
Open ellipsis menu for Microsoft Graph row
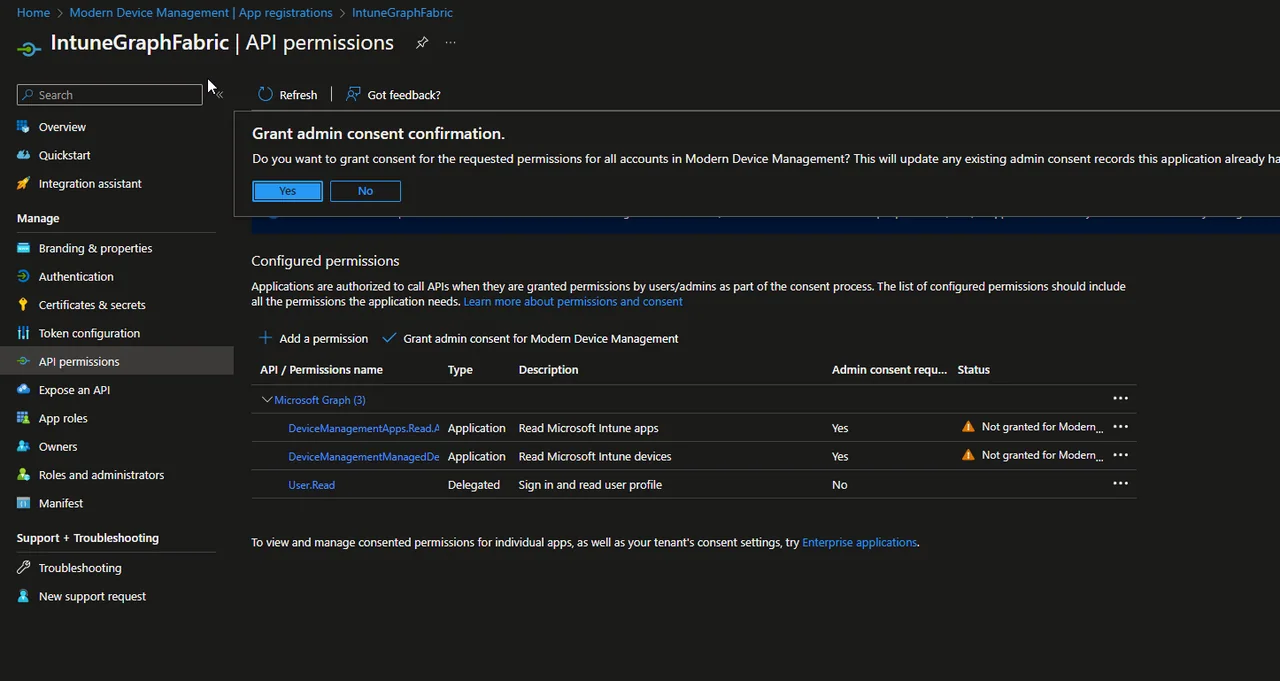(1120, 398)
